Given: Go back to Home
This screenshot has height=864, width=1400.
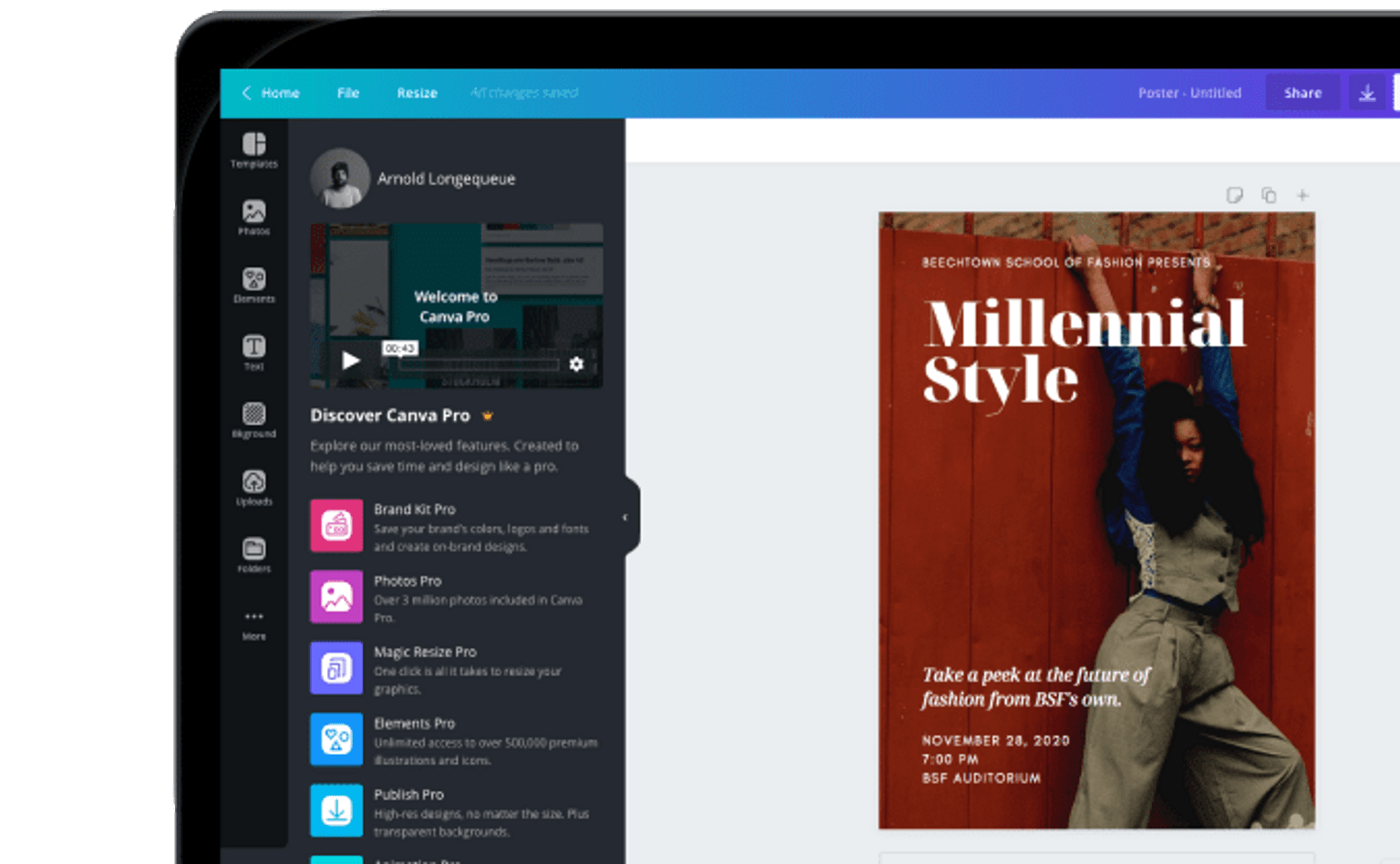Looking at the screenshot, I should [x=271, y=93].
